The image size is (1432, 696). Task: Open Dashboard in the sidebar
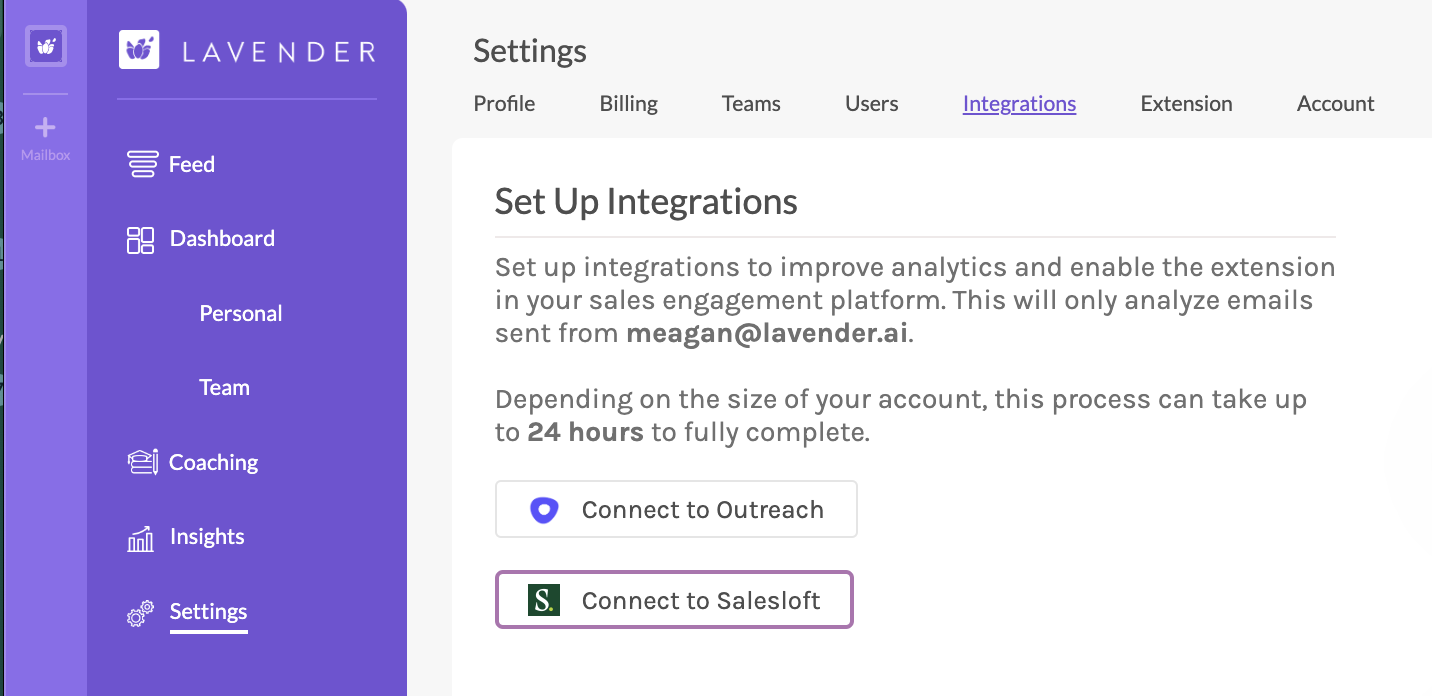click(222, 238)
